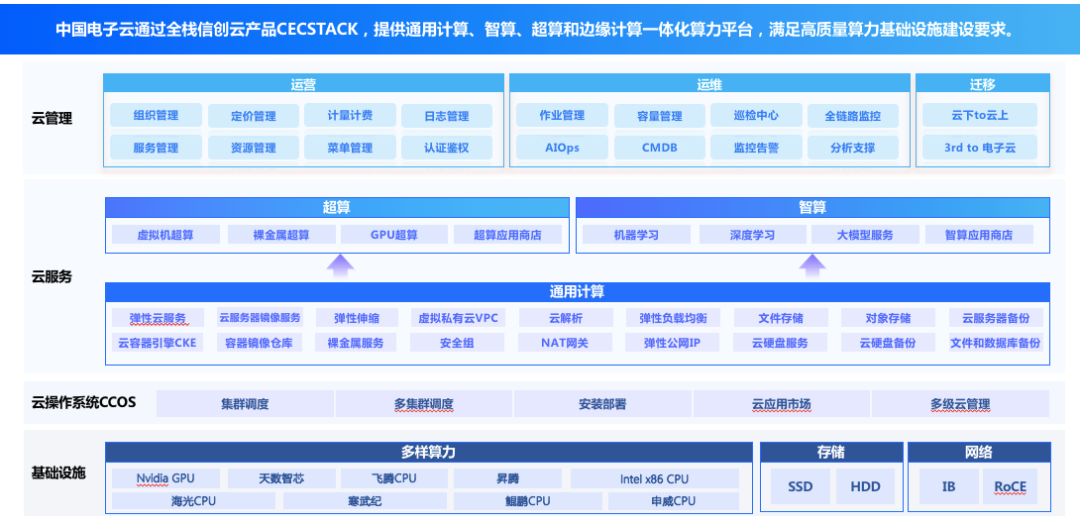Click the 巡检中心 box
This screenshot has width=1080, height=524.
[756, 116]
